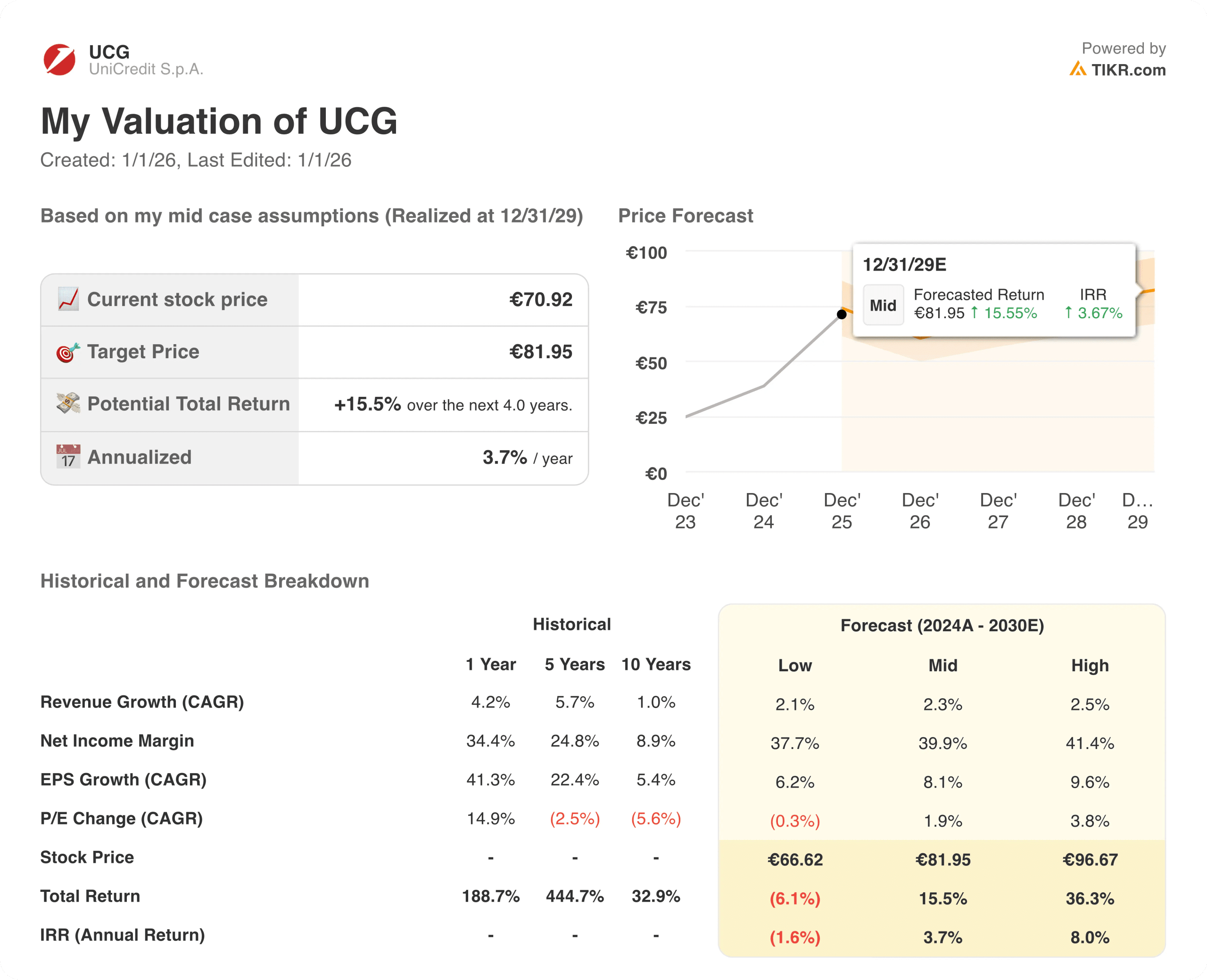Click the 5 Years historical column header
Viewport: 1207px width, 980px height.
tap(574, 665)
